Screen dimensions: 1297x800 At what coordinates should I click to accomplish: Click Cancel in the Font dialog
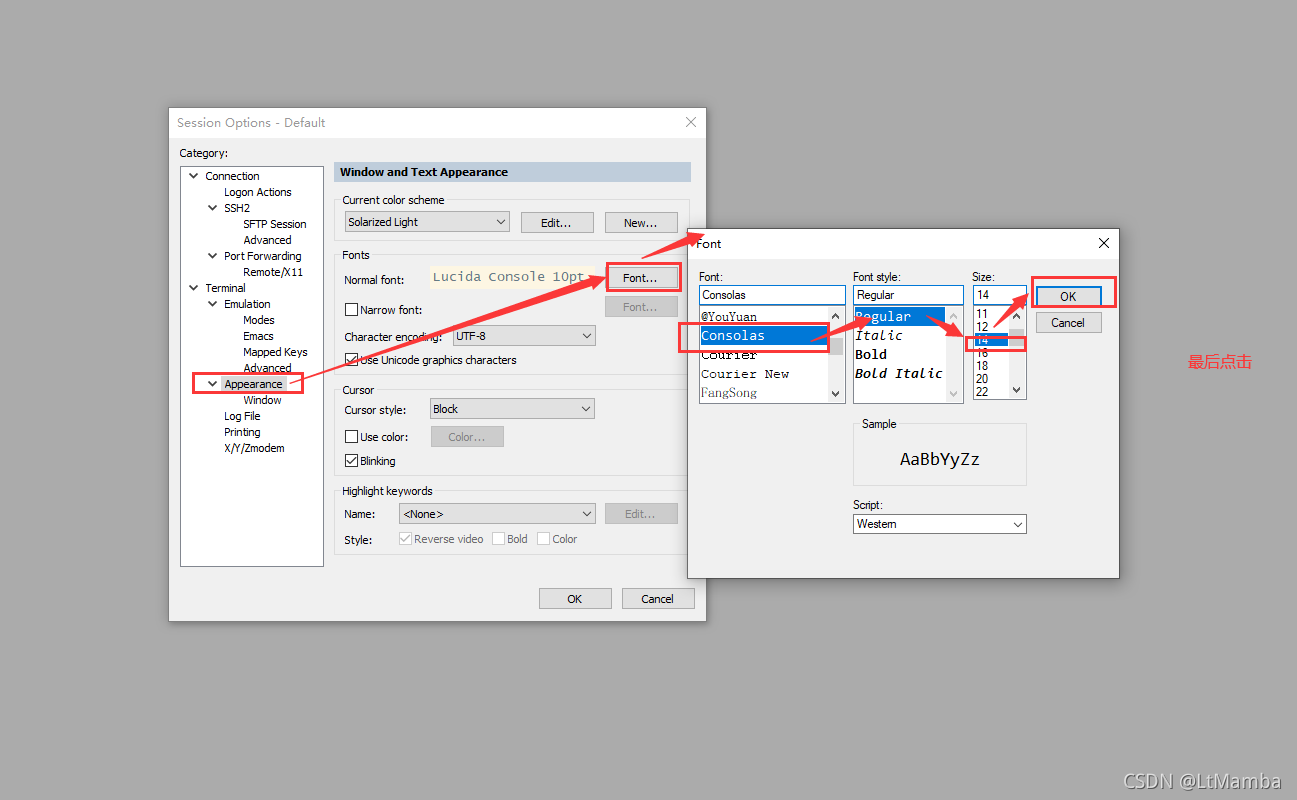coord(1068,322)
